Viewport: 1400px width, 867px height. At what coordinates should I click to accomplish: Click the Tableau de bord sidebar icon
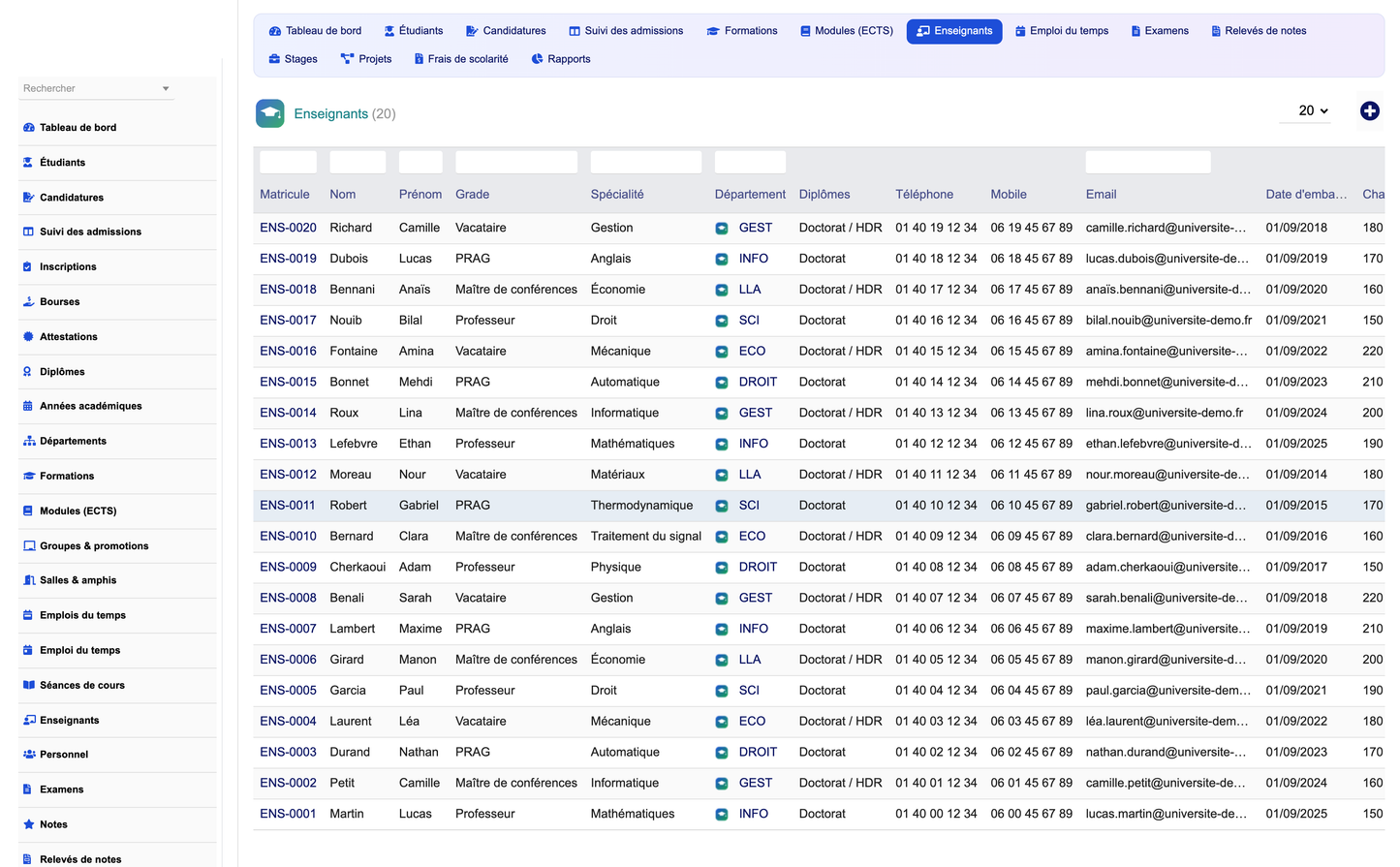29,128
